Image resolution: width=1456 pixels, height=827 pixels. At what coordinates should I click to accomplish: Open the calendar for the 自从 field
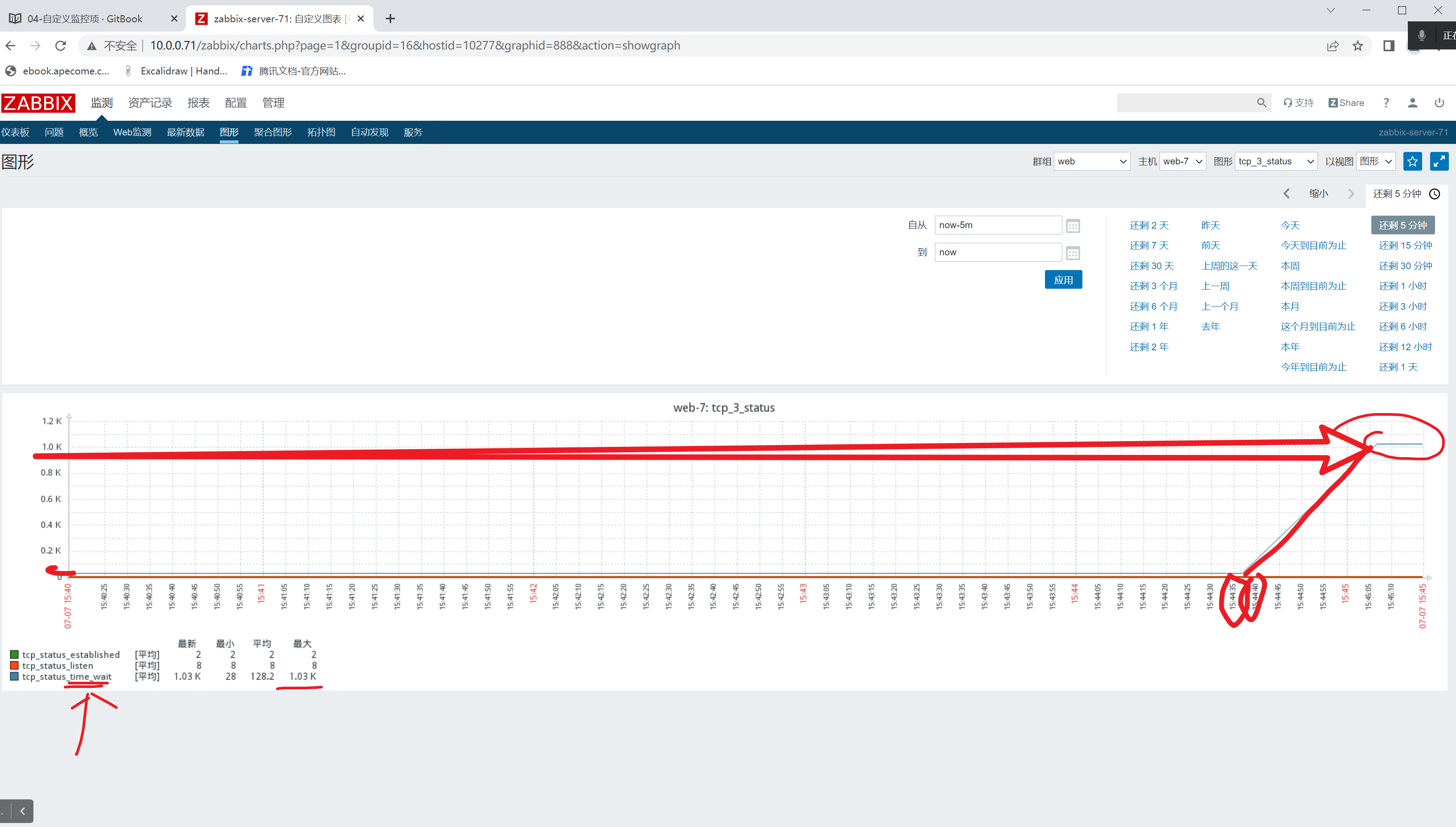coord(1073,225)
